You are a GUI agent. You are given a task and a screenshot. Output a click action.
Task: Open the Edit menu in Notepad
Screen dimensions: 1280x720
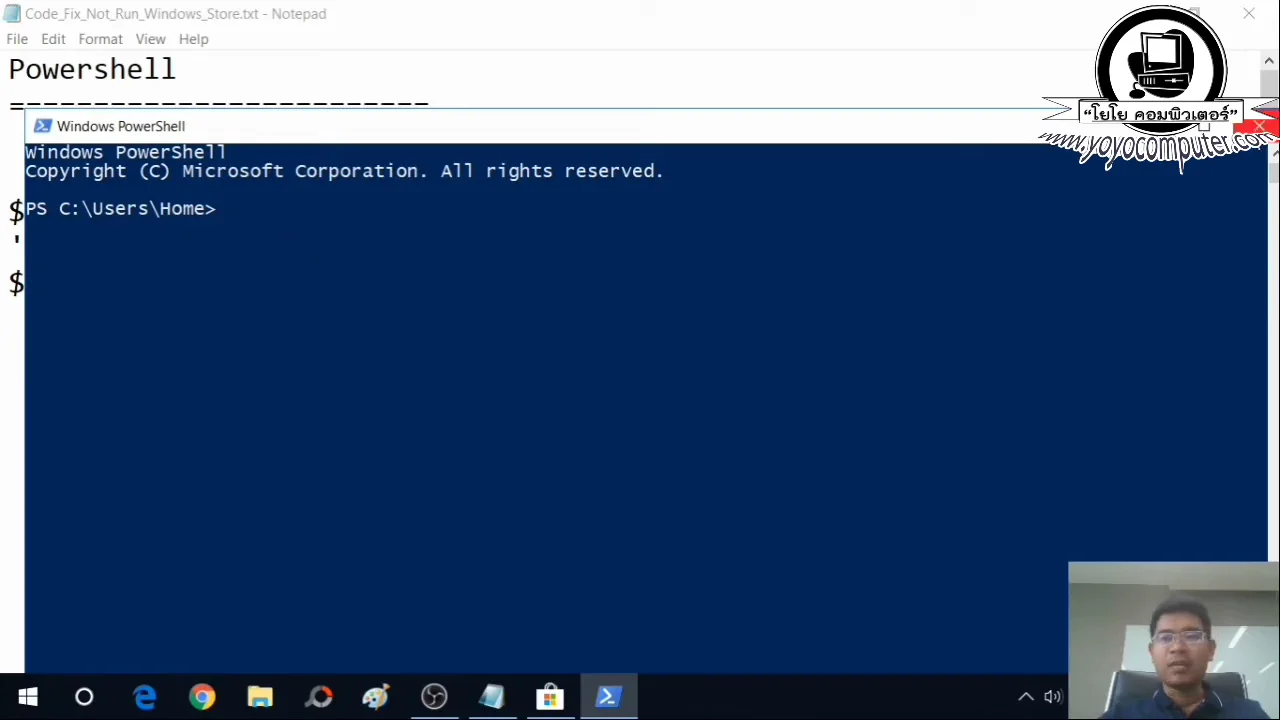(x=53, y=39)
